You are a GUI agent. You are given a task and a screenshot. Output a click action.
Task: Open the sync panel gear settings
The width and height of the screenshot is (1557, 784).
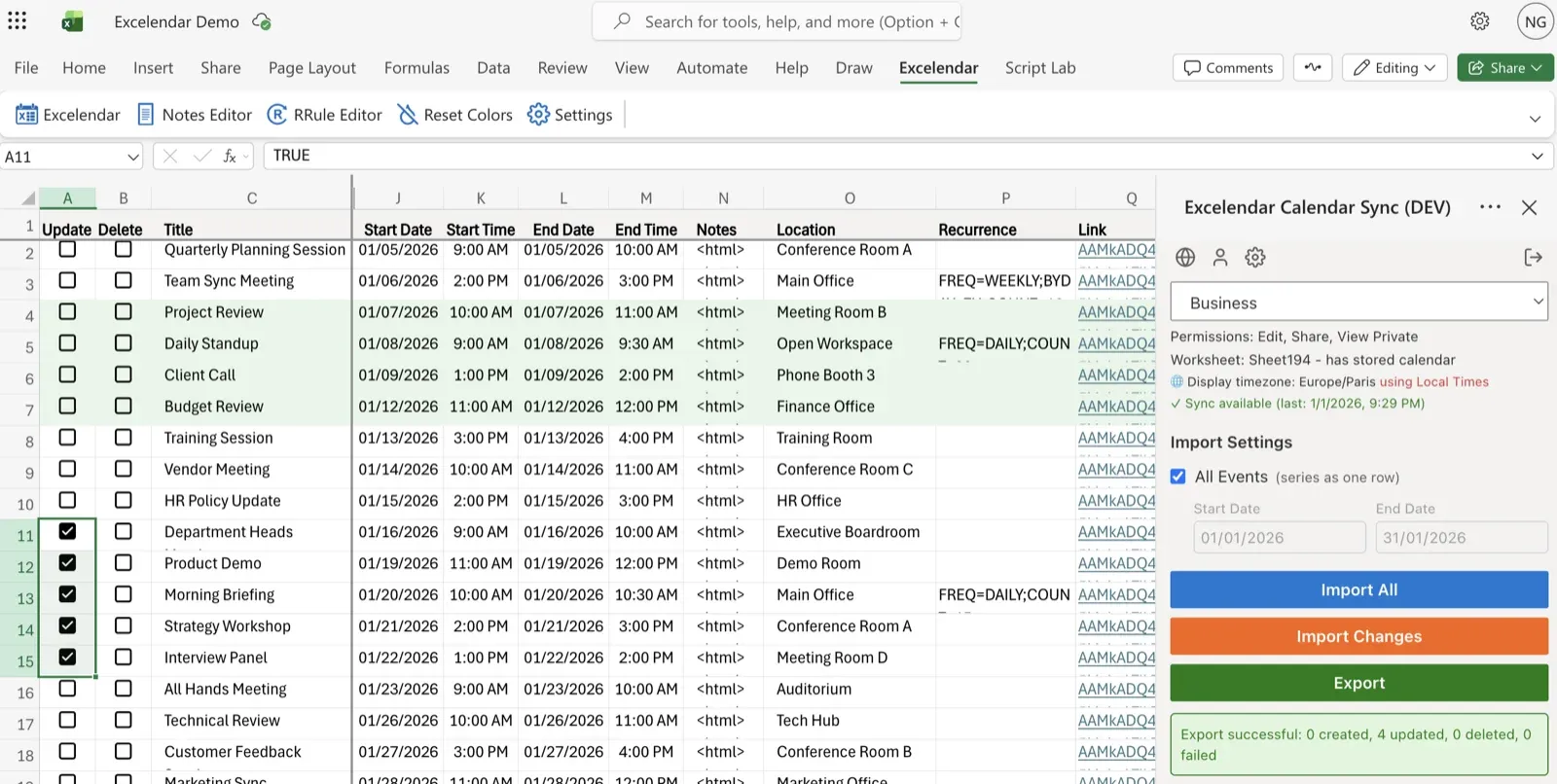[1255, 257]
